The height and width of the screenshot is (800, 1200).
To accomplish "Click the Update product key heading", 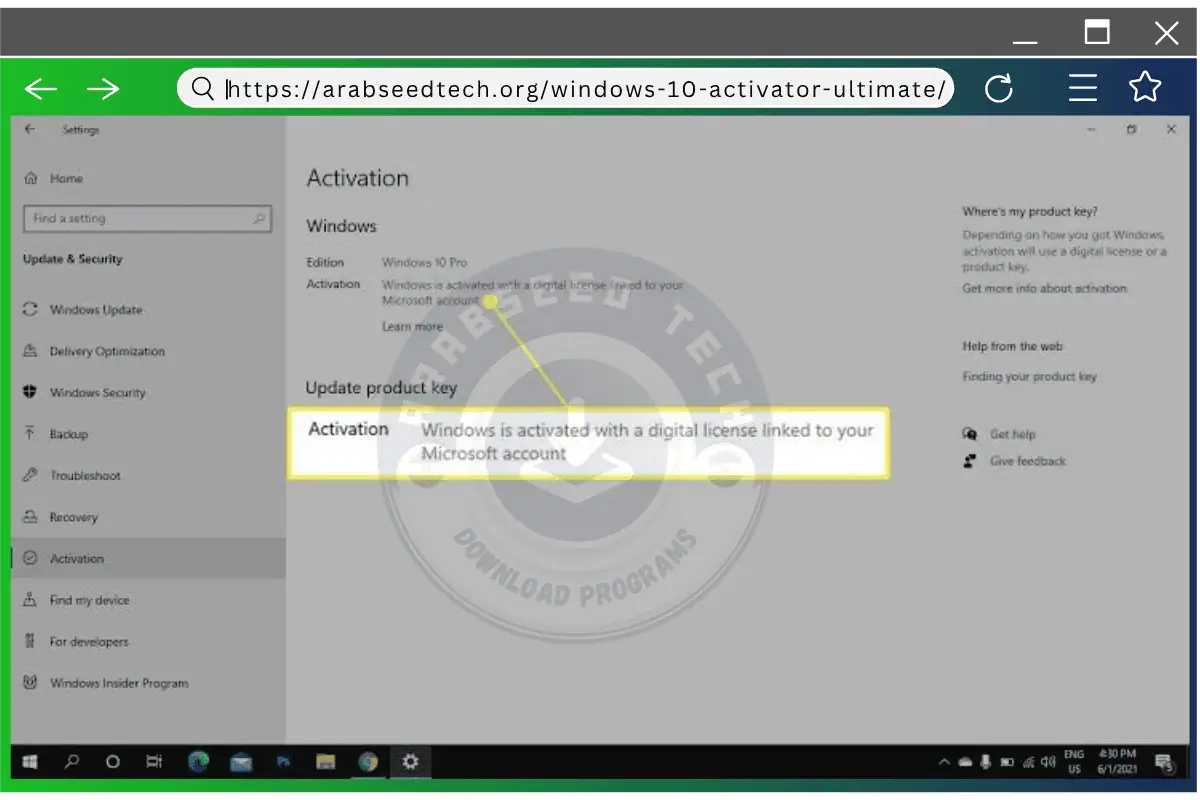I will coord(381,388).
